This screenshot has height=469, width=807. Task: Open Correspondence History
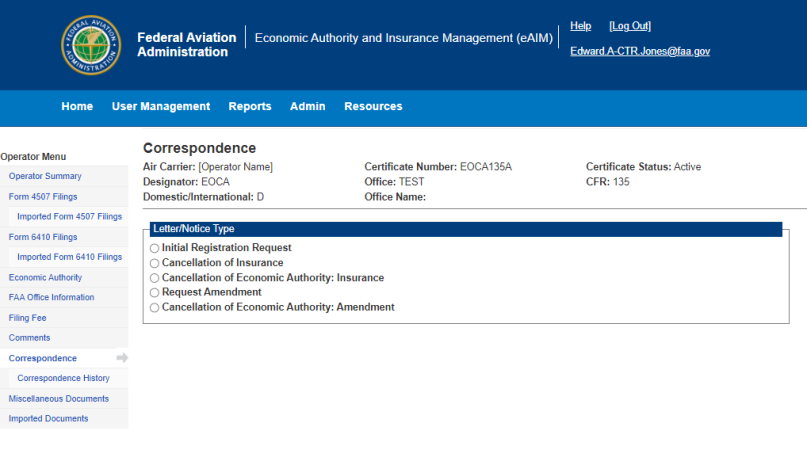63,378
